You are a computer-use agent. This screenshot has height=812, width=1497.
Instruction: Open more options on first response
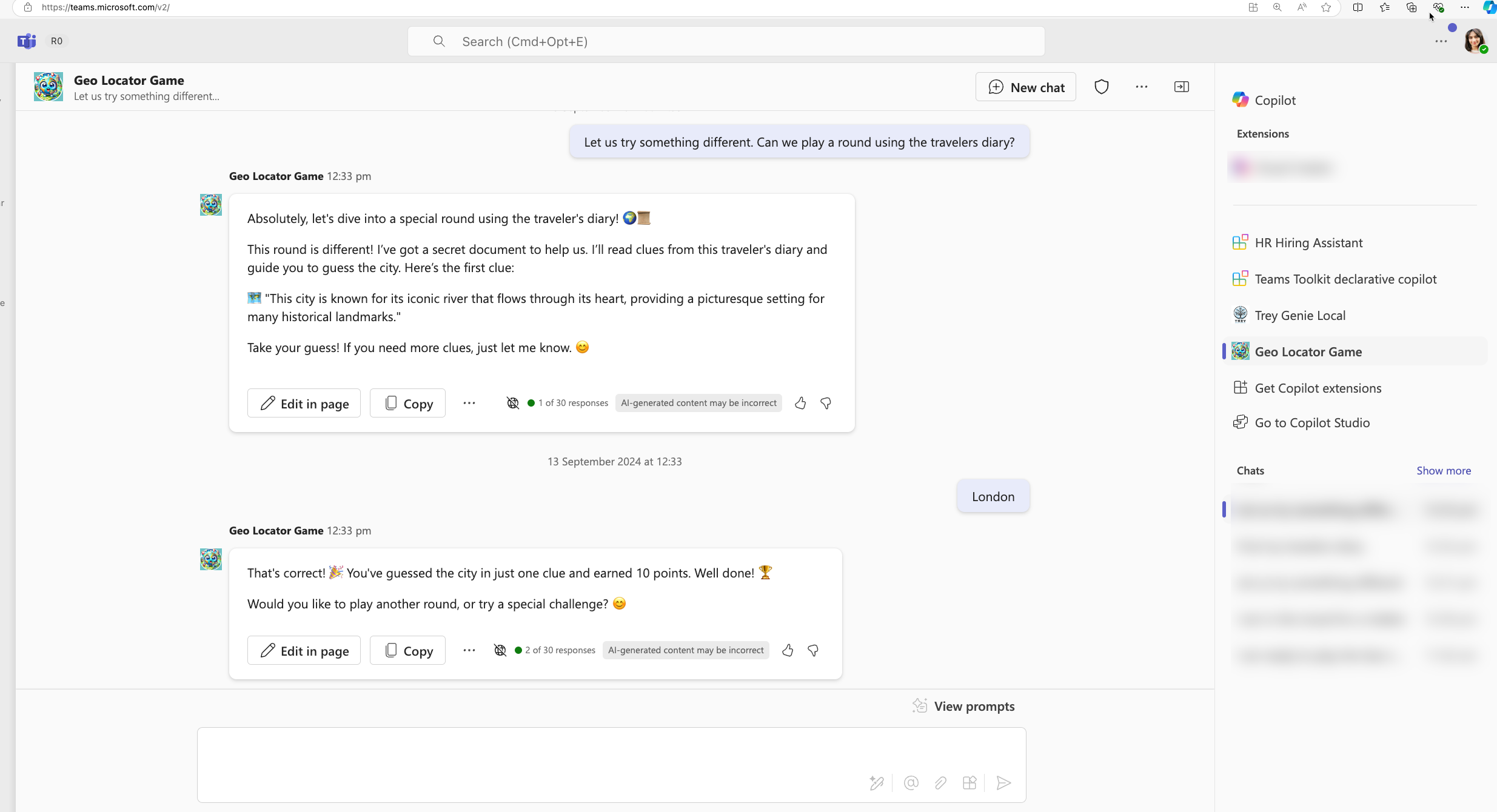tap(469, 403)
